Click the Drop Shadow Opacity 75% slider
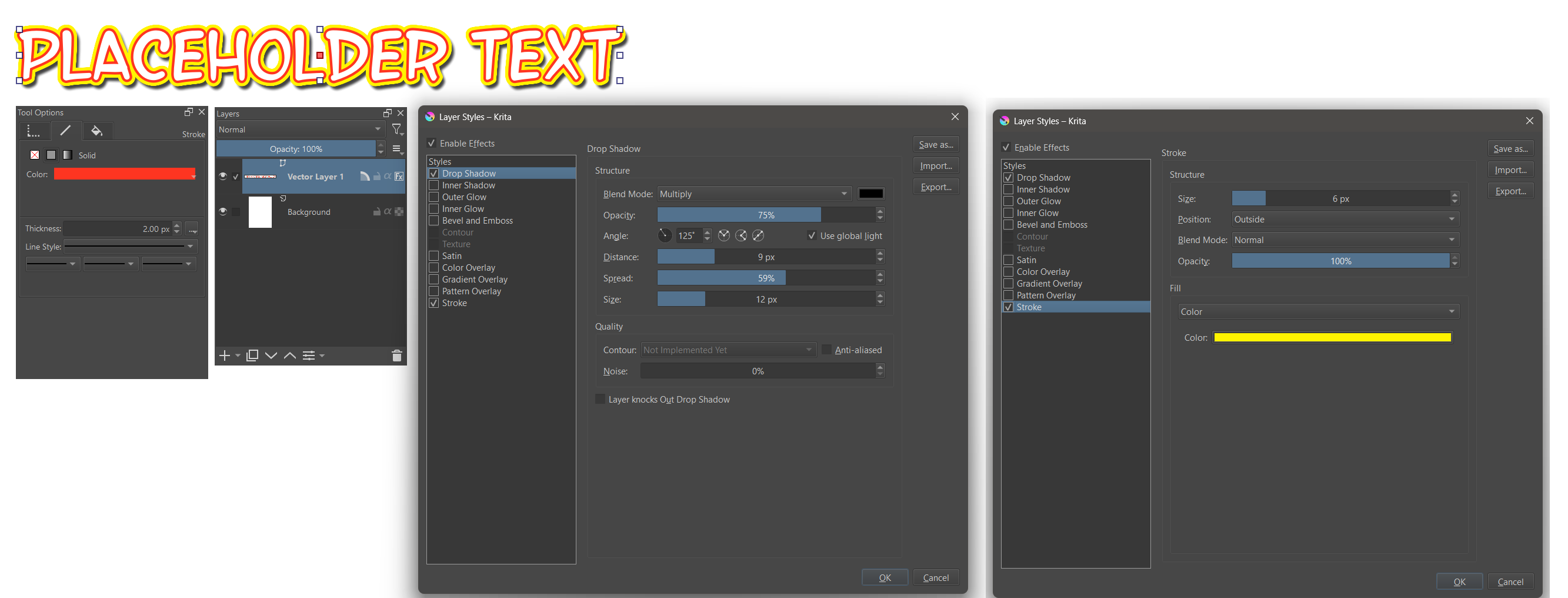 point(766,215)
